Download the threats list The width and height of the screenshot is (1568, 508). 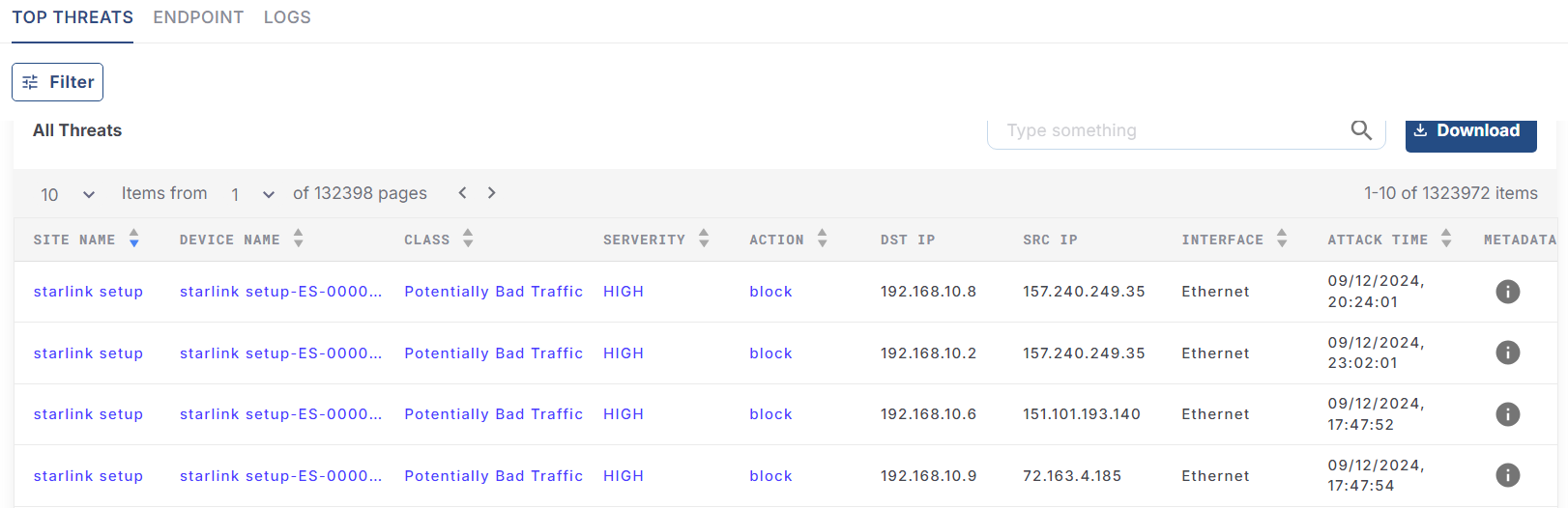tap(1470, 132)
